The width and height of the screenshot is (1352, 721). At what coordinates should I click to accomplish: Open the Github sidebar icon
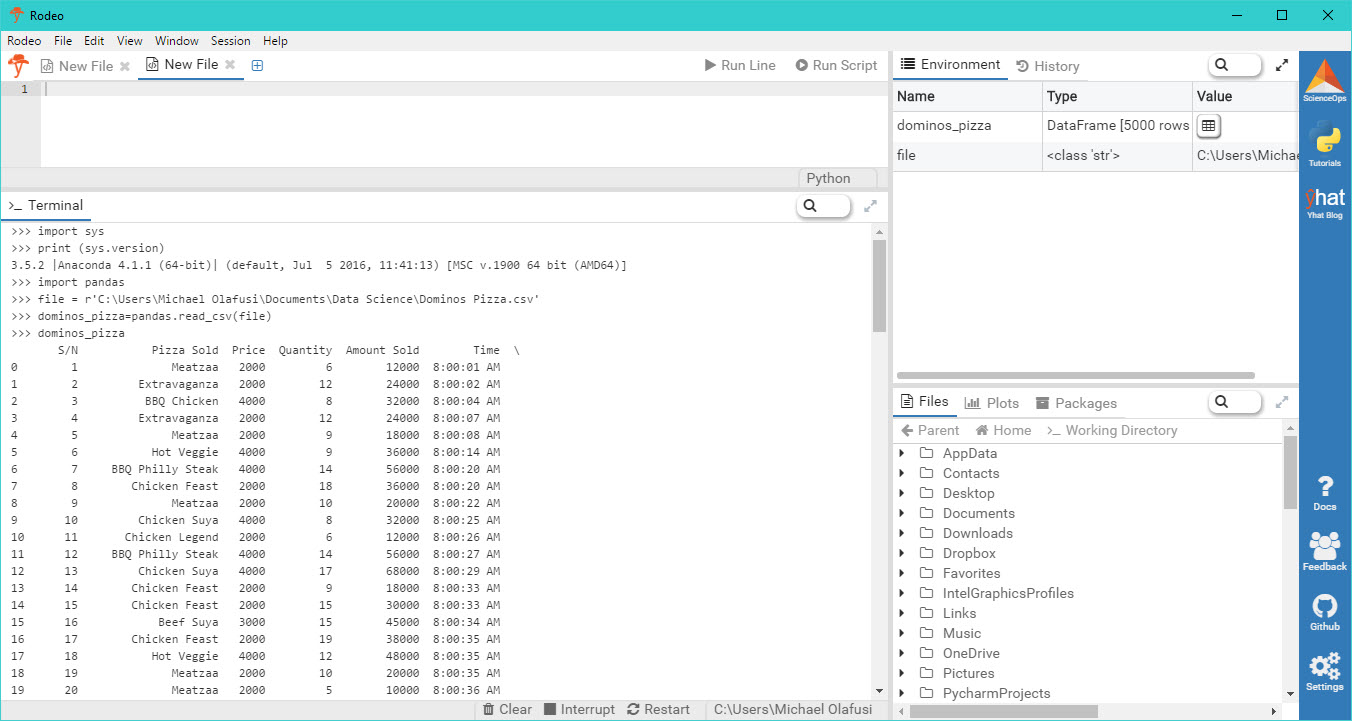[x=1324, y=610]
